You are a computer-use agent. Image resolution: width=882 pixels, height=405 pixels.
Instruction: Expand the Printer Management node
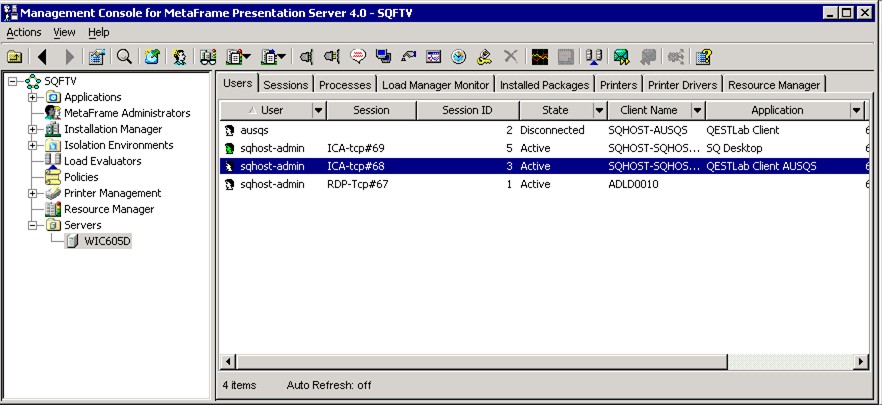pos(33,193)
